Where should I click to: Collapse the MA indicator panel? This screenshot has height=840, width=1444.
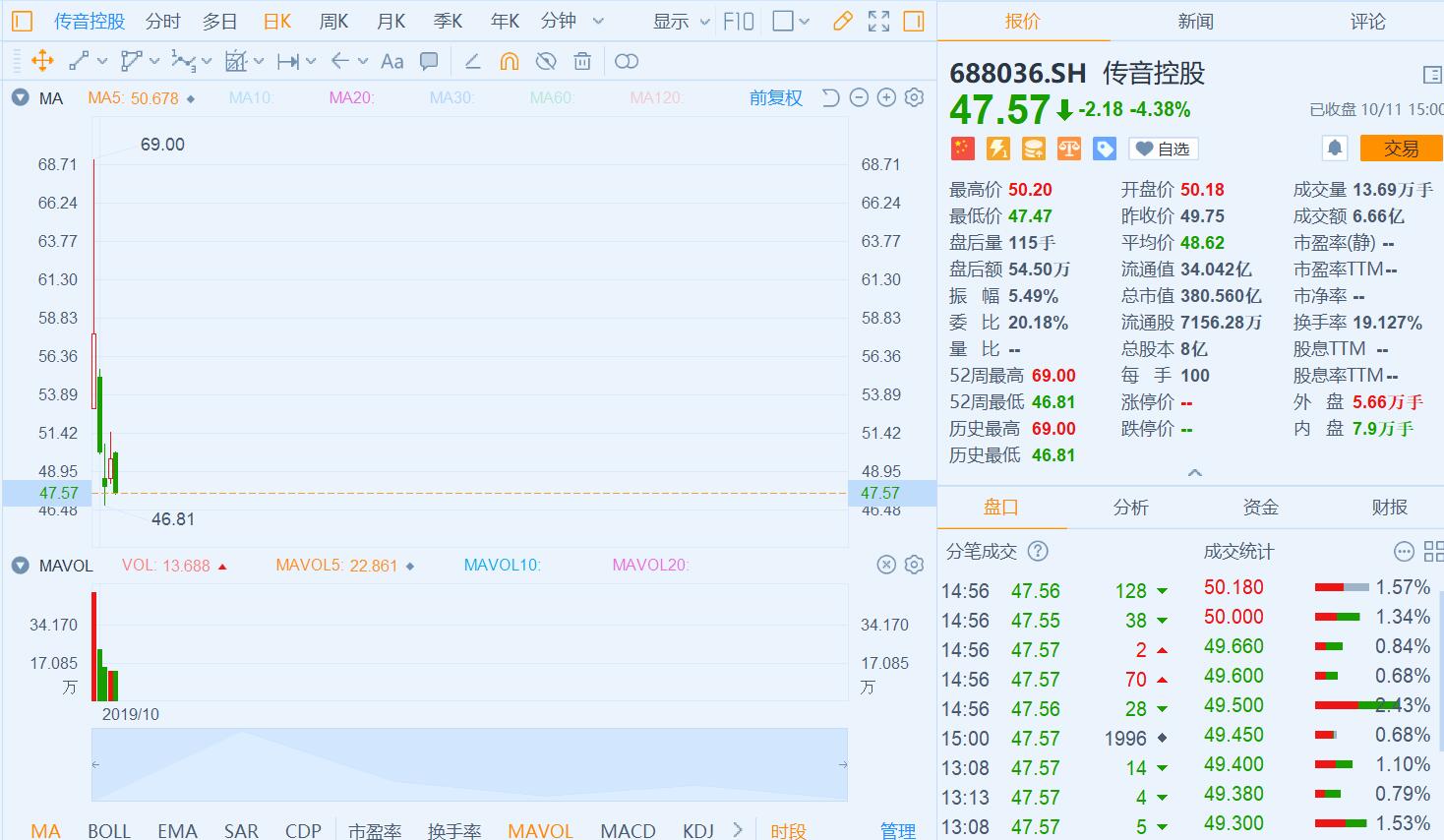tap(19, 97)
